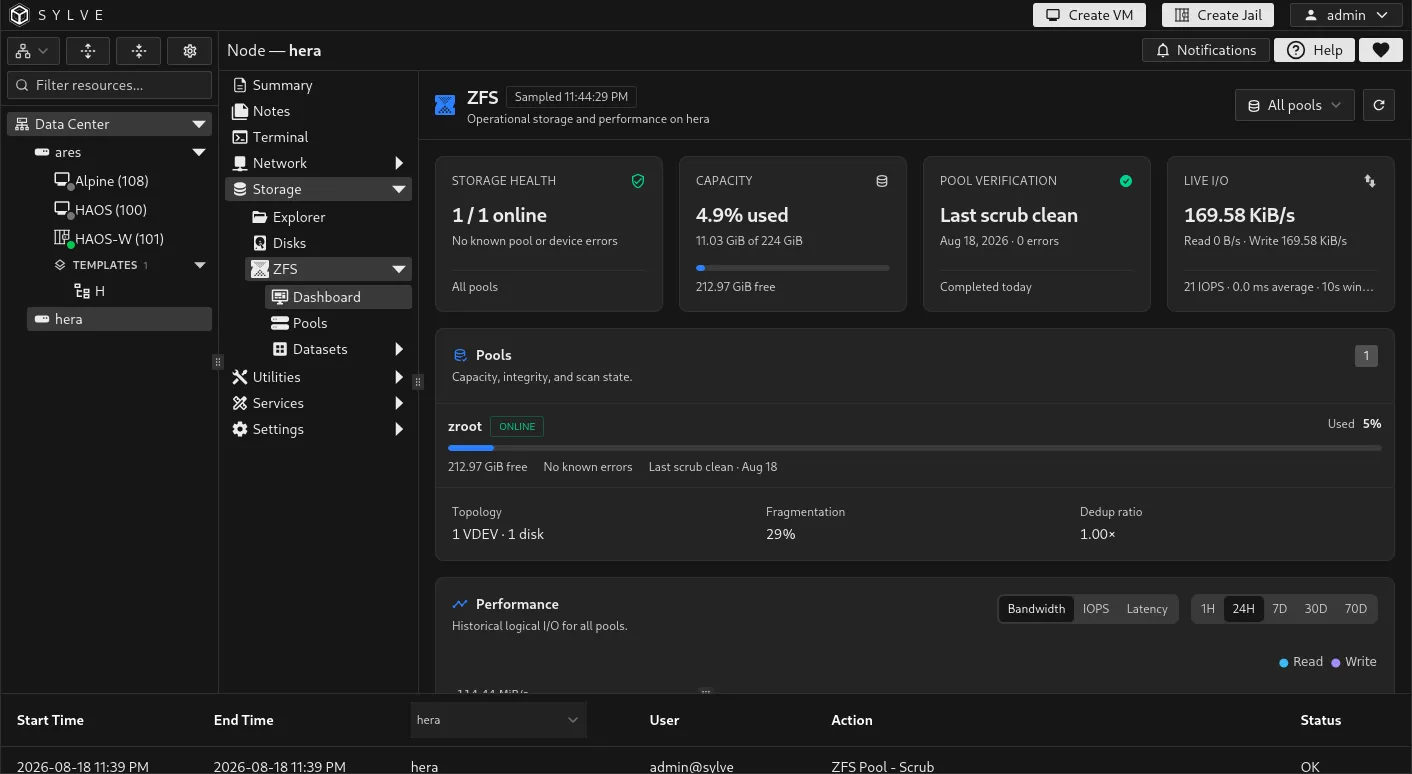Viewport: 1412px width, 774px height.
Task: Click the refresh ZFS dashboard icon
Action: pyautogui.click(x=1379, y=105)
